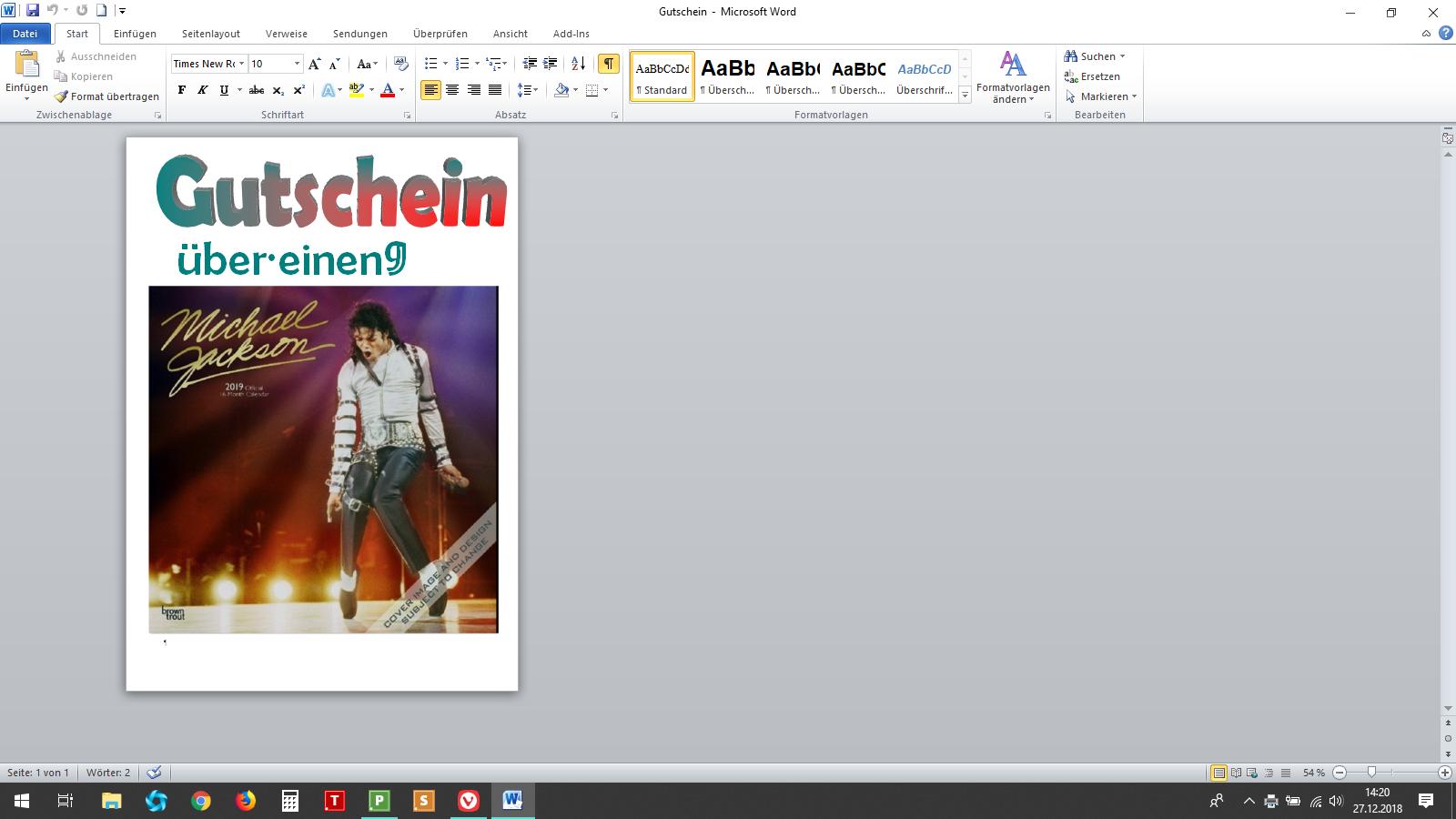Open Chrome from taskbar
1456x819 pixels.
pos(201,801)
